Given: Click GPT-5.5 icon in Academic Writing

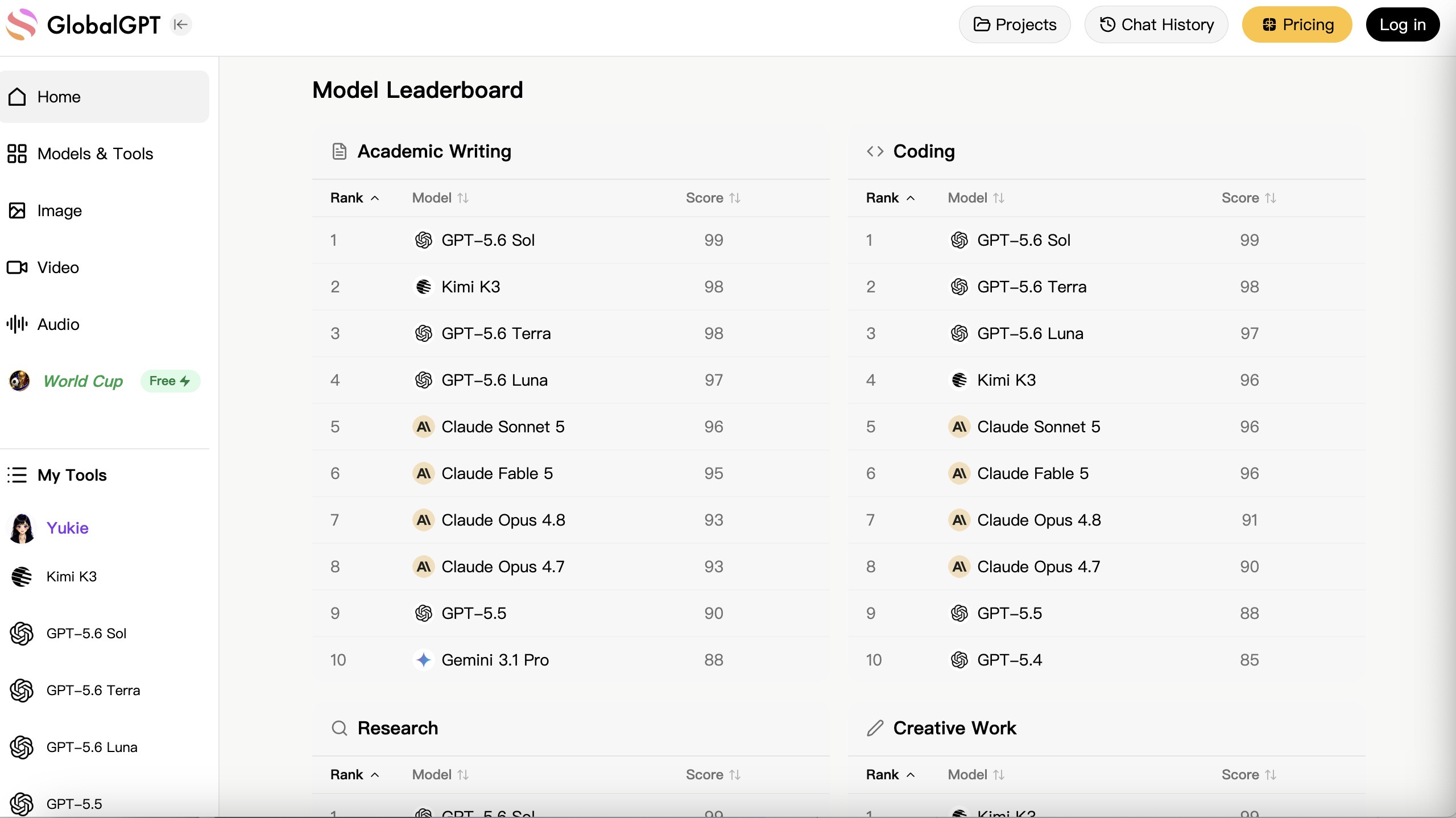Looking at the screenshot, I should pyautogui.click(x=423, y=613).
